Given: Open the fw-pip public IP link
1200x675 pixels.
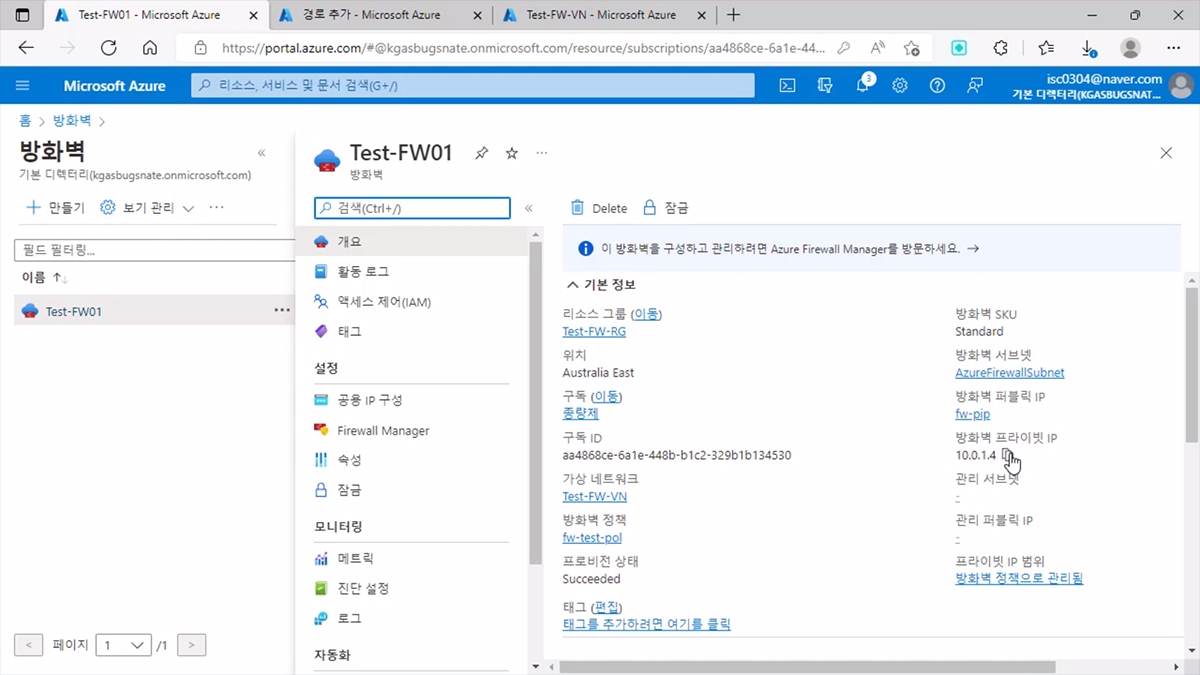Looking at the screenshot, I should (x=973, y=414).
